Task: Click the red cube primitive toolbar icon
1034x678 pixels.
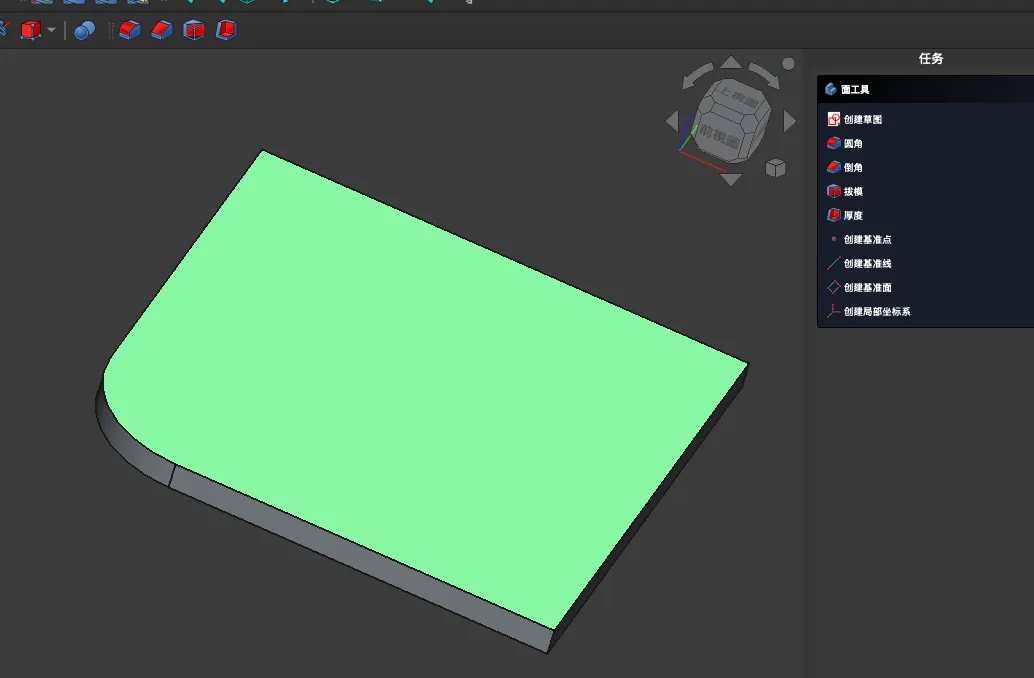Action: pos(31,31)
